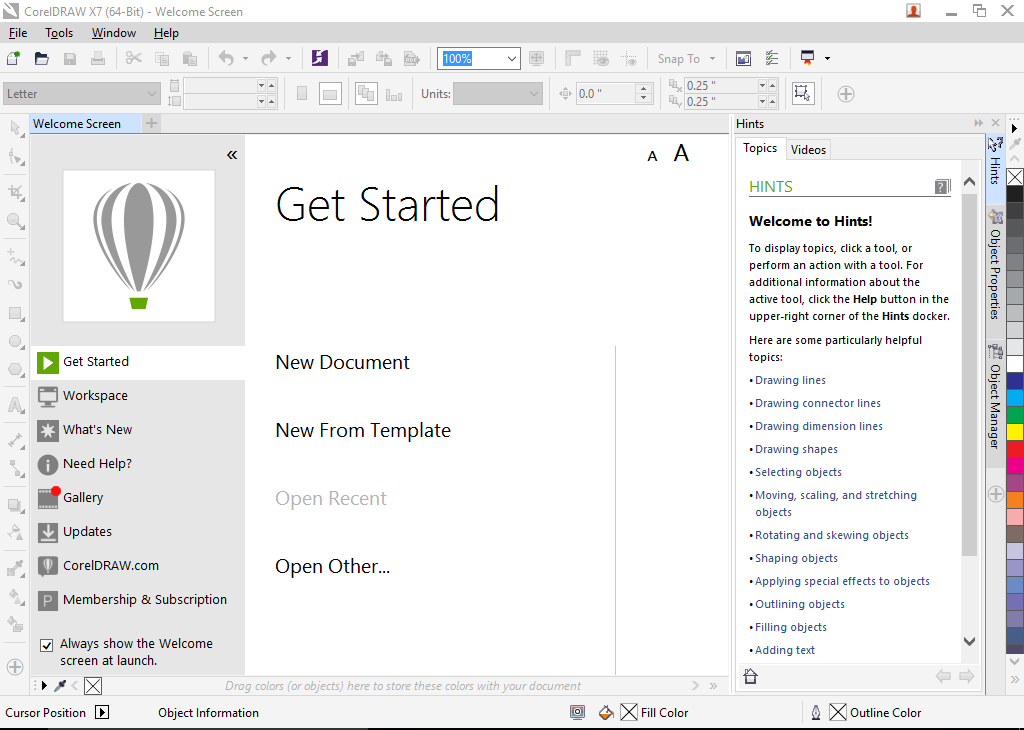Open the zoom level 100% dropdown
The width and height of the screenshot is (1024, 730).
512,59
